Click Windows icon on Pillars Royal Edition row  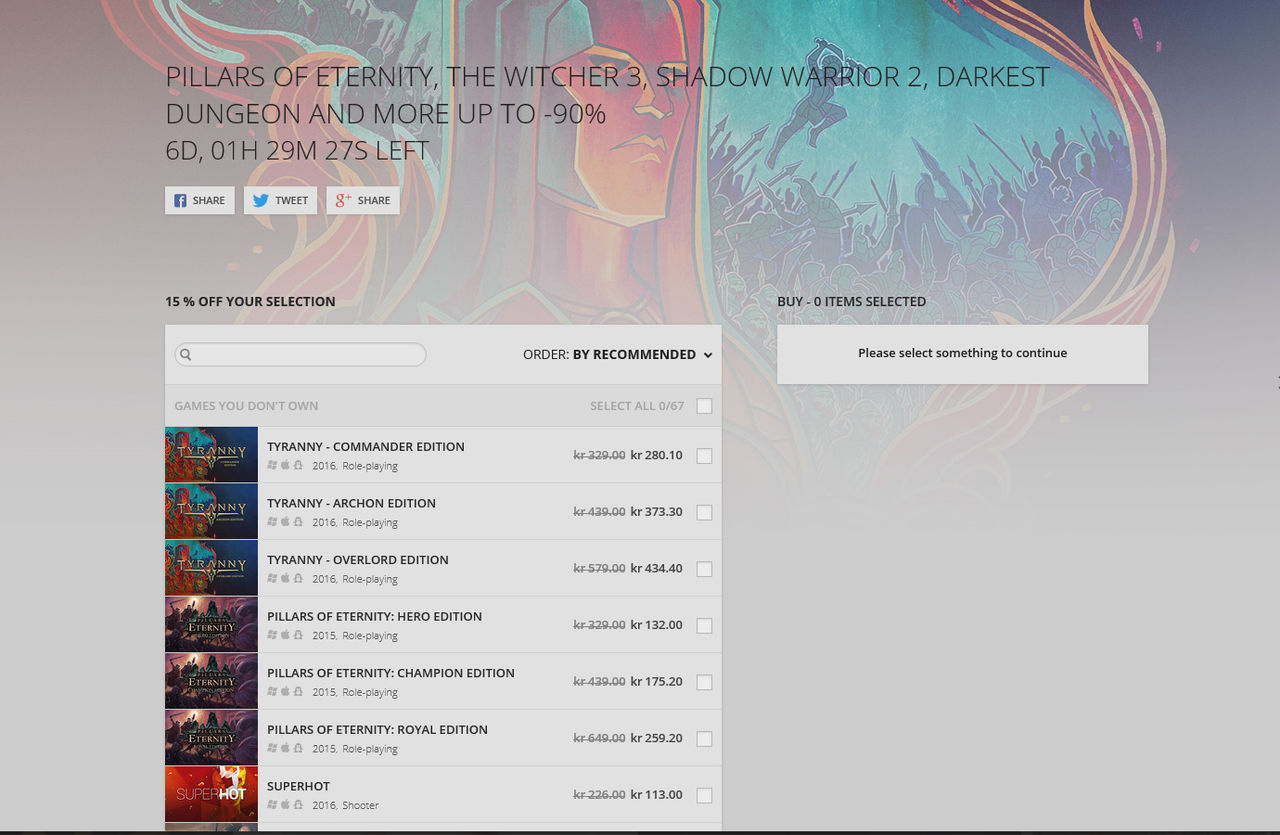click(x=272, y=748)
